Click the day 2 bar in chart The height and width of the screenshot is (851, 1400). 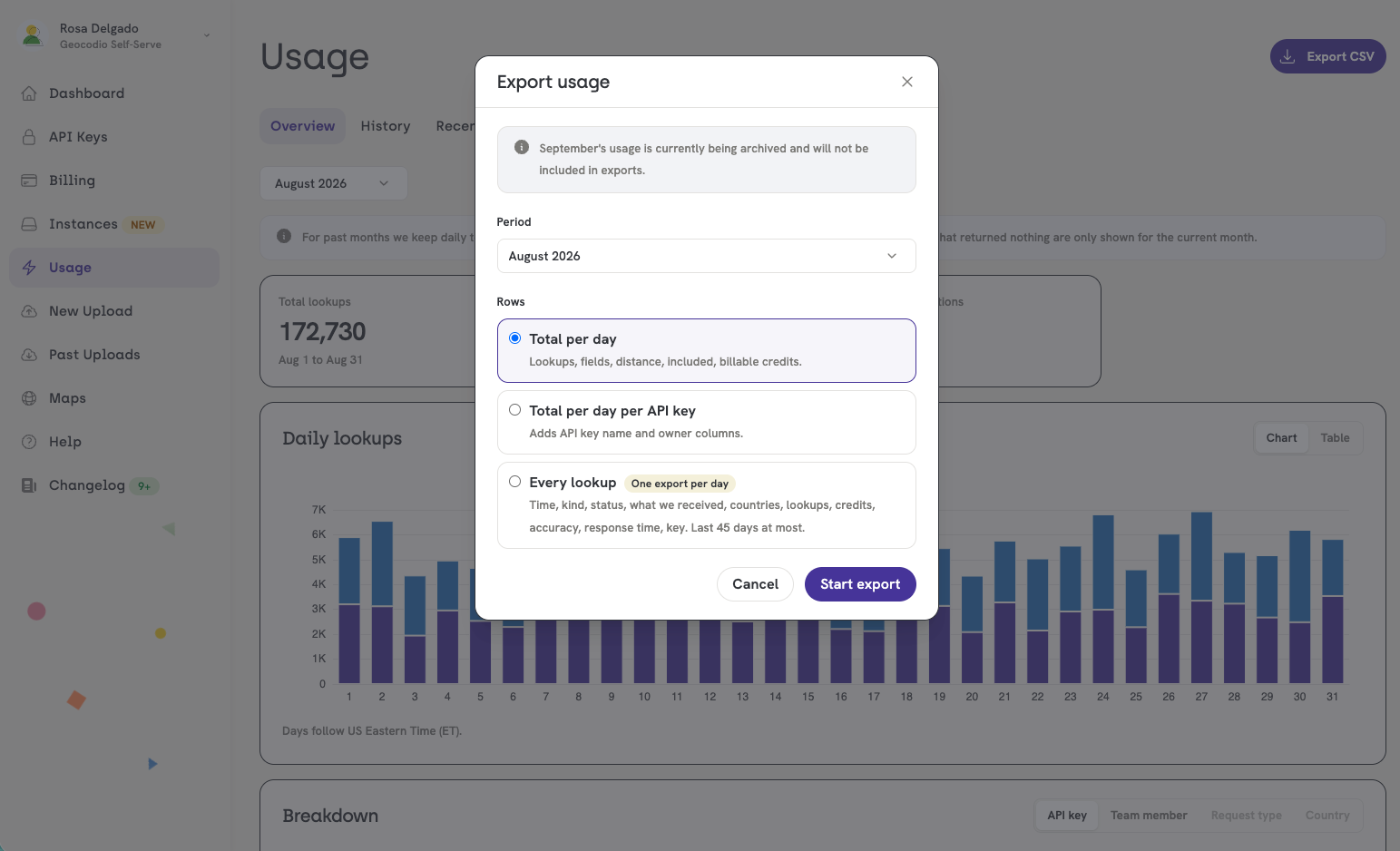[382, 602]
